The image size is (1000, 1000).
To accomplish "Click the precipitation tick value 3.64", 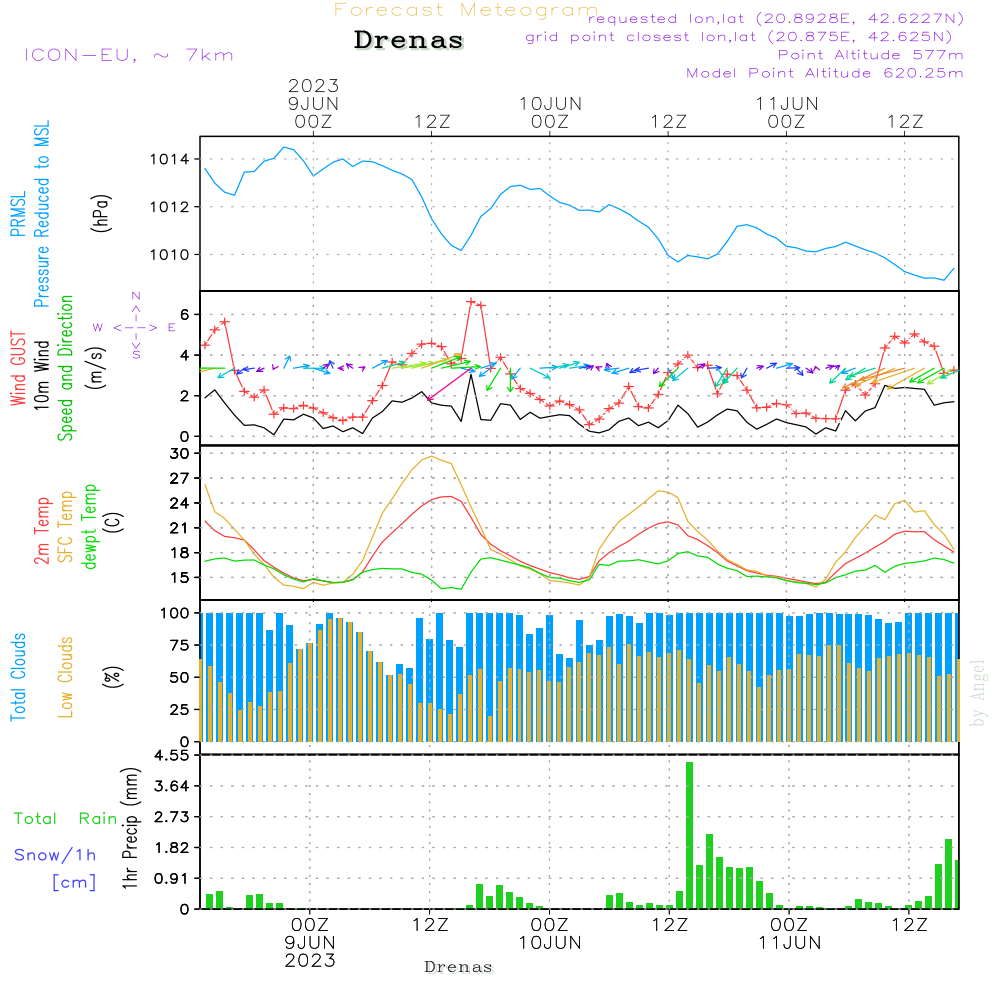I will [172, 786].
